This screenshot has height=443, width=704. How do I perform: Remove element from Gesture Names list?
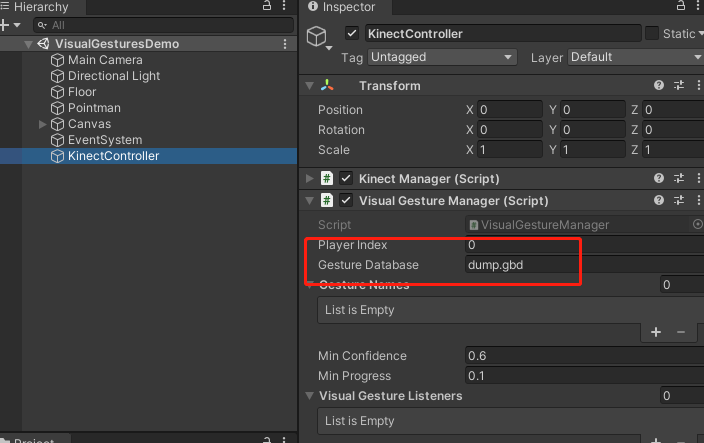681,331
